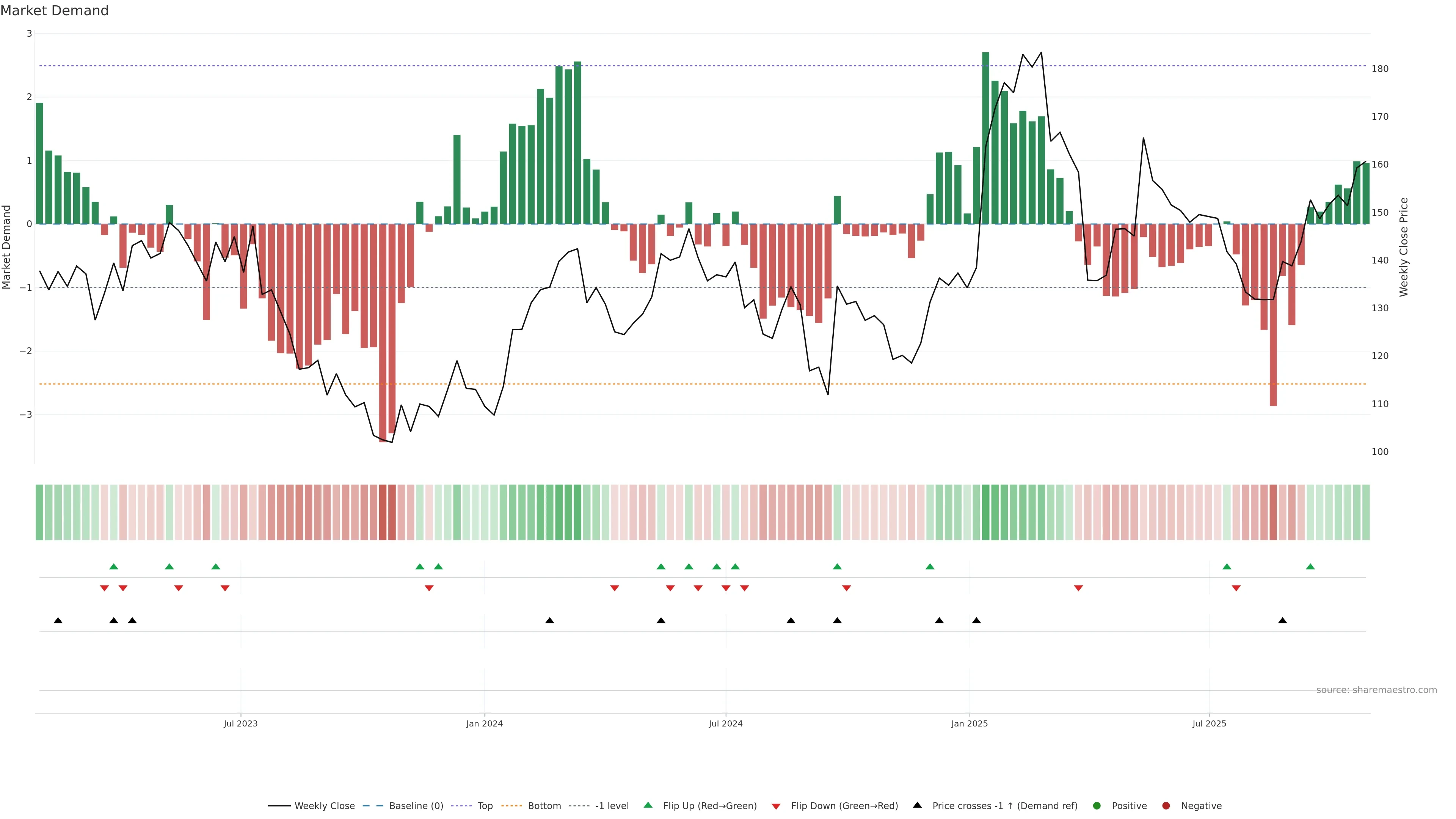Click the source sharemaestro.com text

1376,690
